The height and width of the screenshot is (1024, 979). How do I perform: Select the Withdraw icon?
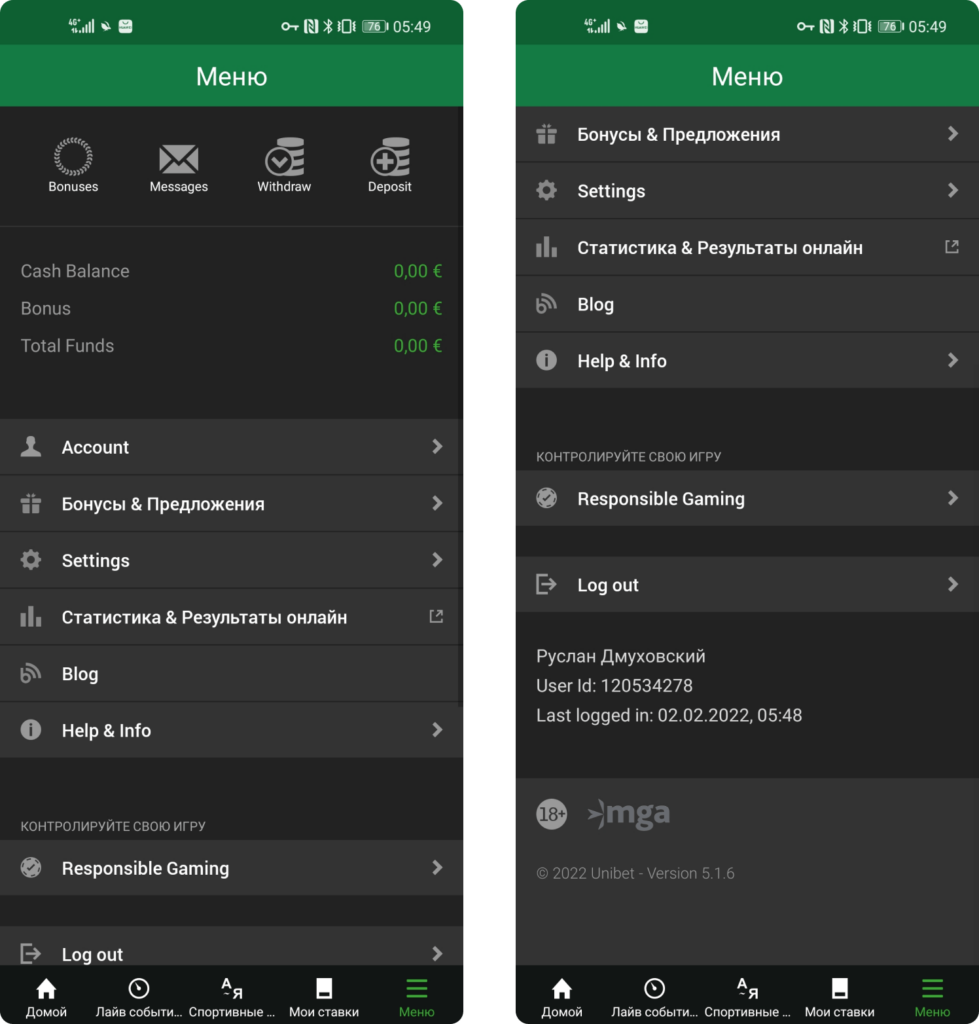(284, 156)
